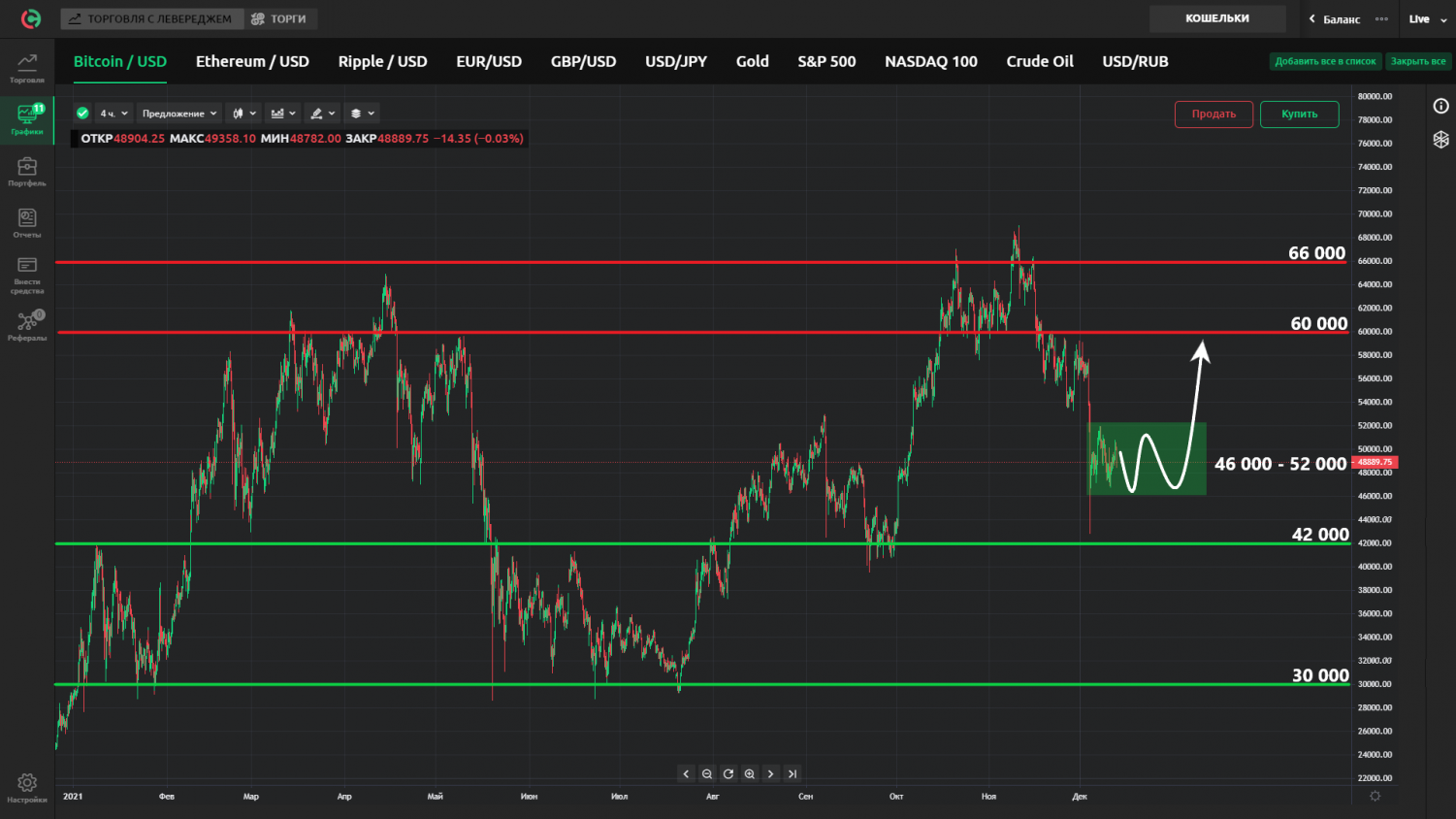Click the info icon on right panel
This screenshot has width=1456, height=819.
point(1441,106)
